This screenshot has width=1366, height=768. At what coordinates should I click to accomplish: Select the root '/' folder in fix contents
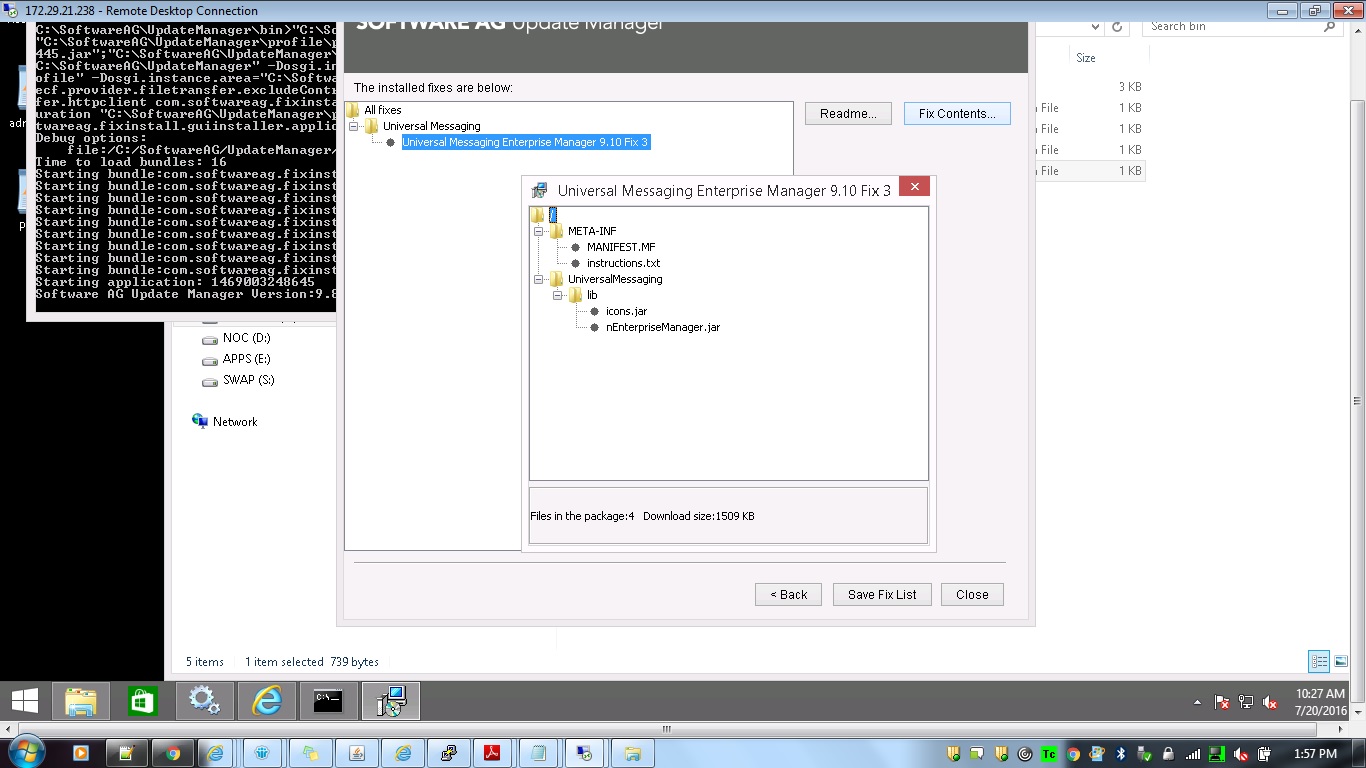pyautogui.click(x=552, y=215)
